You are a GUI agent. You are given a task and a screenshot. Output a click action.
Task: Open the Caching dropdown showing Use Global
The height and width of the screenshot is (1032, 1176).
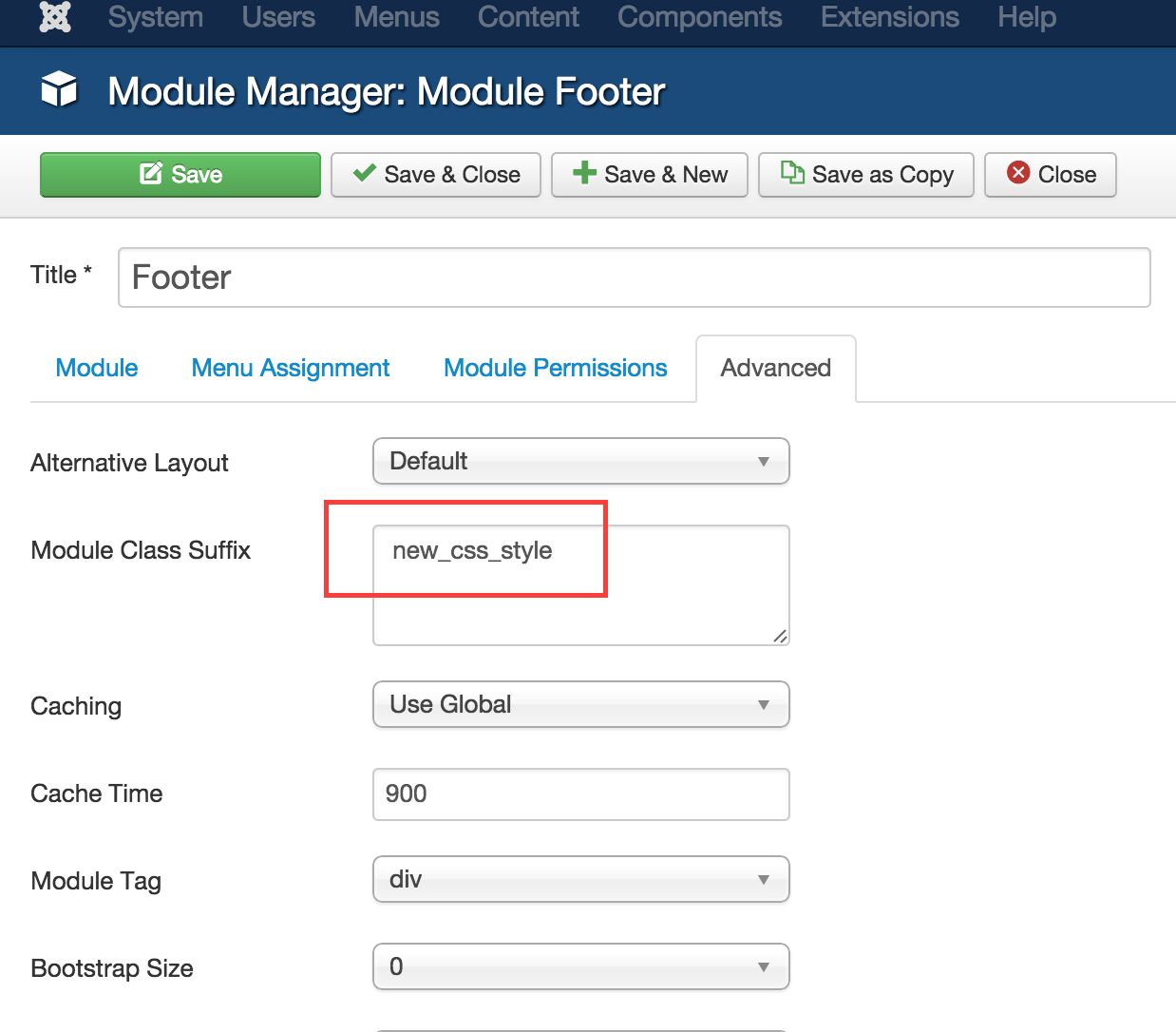pos(581,704)
